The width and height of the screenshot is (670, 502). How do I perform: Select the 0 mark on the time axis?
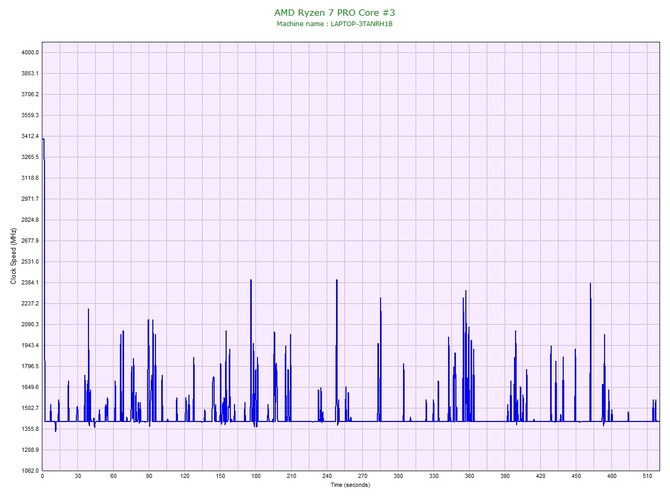click(x=42, y=477)
